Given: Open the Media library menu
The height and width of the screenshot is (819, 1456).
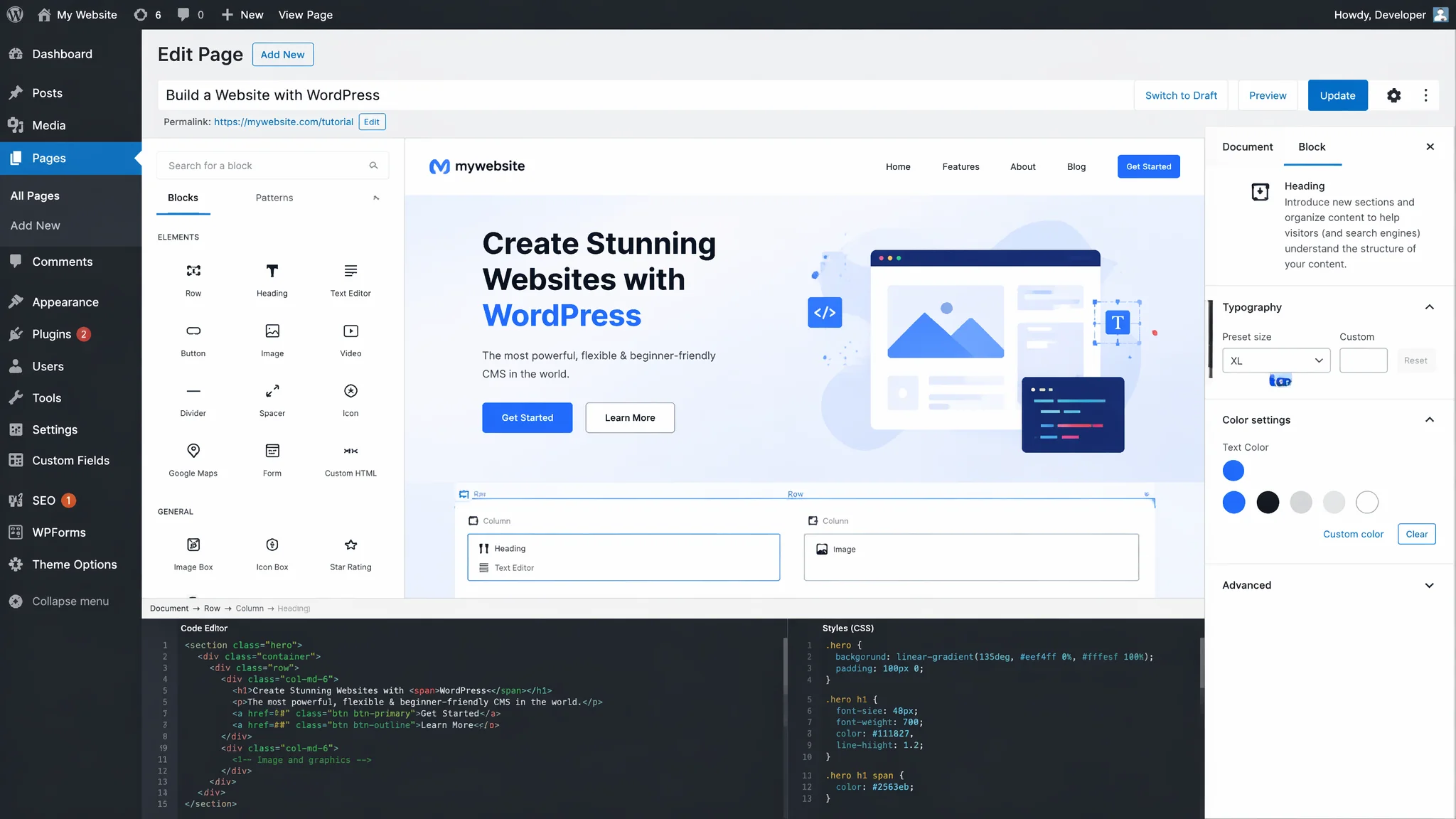Looking at the screenshot, I should click(x=48, y=125).
